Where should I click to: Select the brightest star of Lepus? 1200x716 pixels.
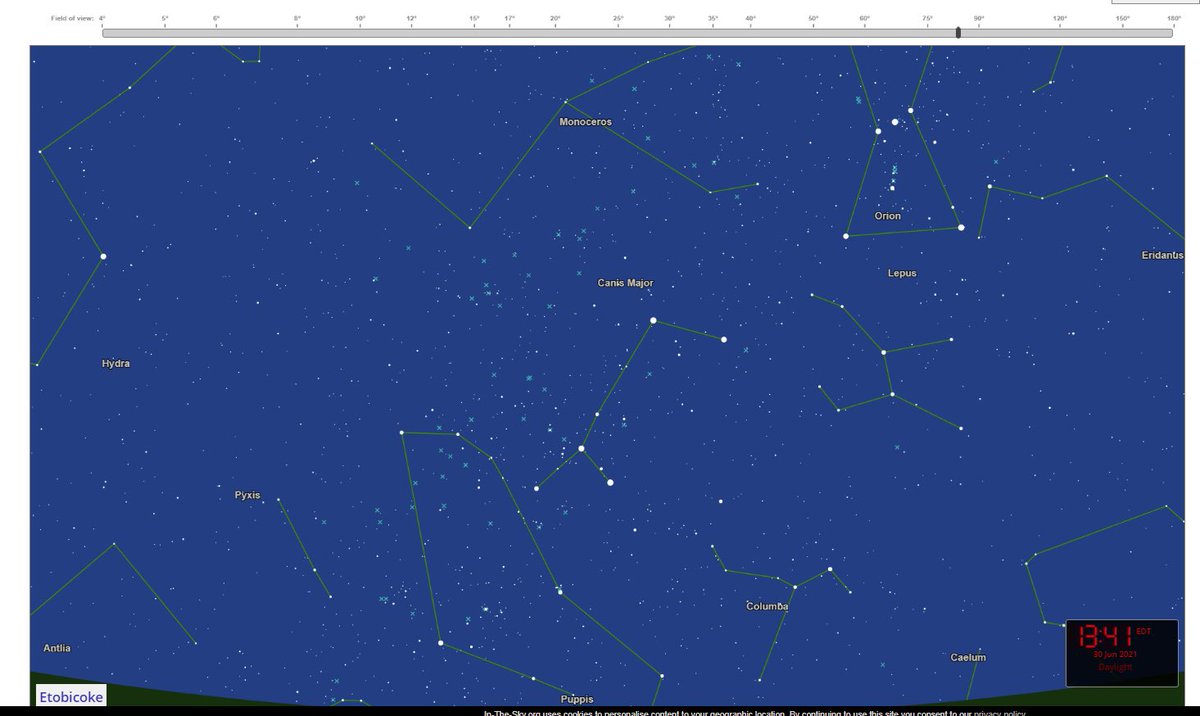[883, 351]
